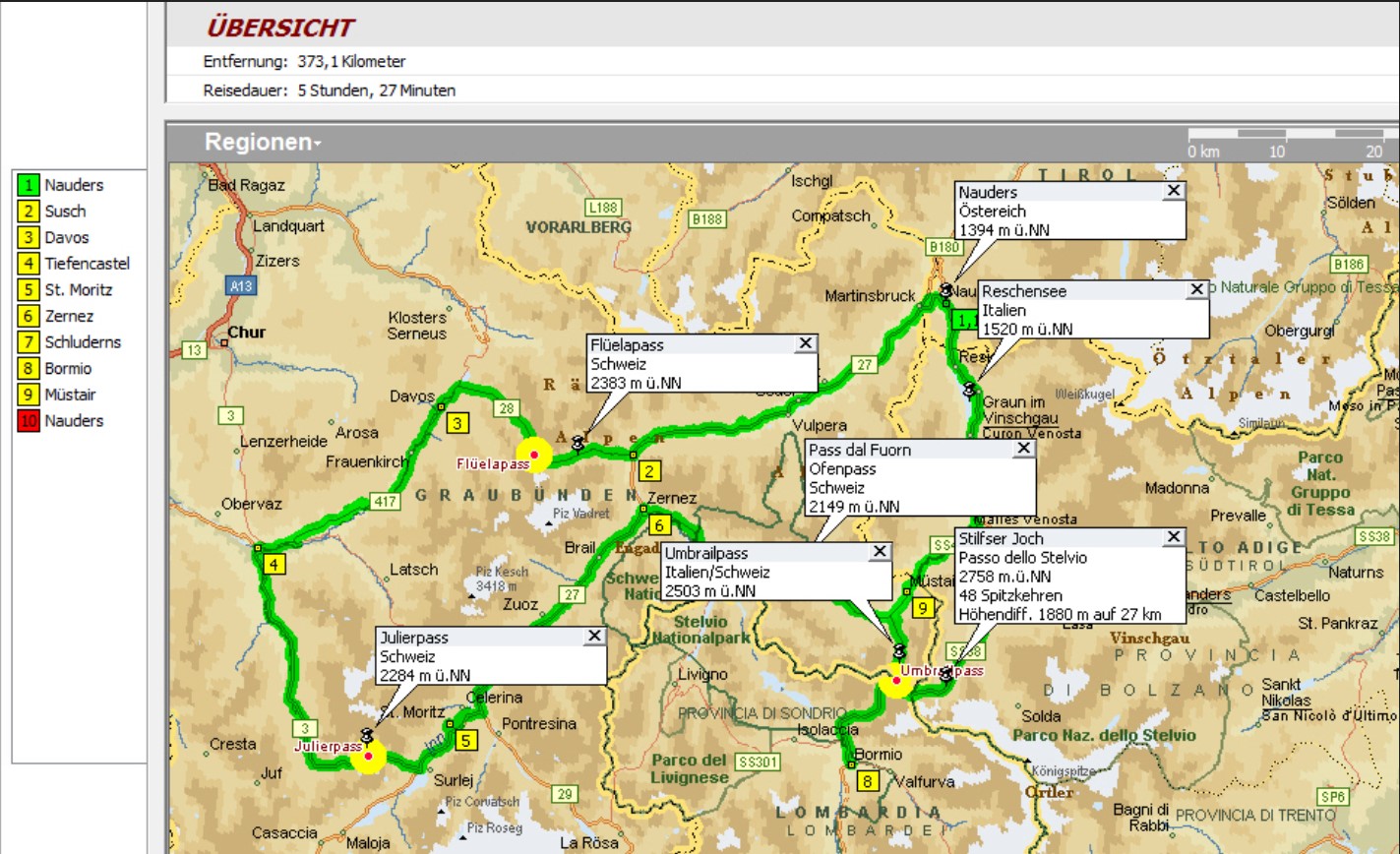The width and height of the screenshot is (1400, 854).
Task: Click the Flüelapass yellow circle marker
Action: tap(534, 455)
